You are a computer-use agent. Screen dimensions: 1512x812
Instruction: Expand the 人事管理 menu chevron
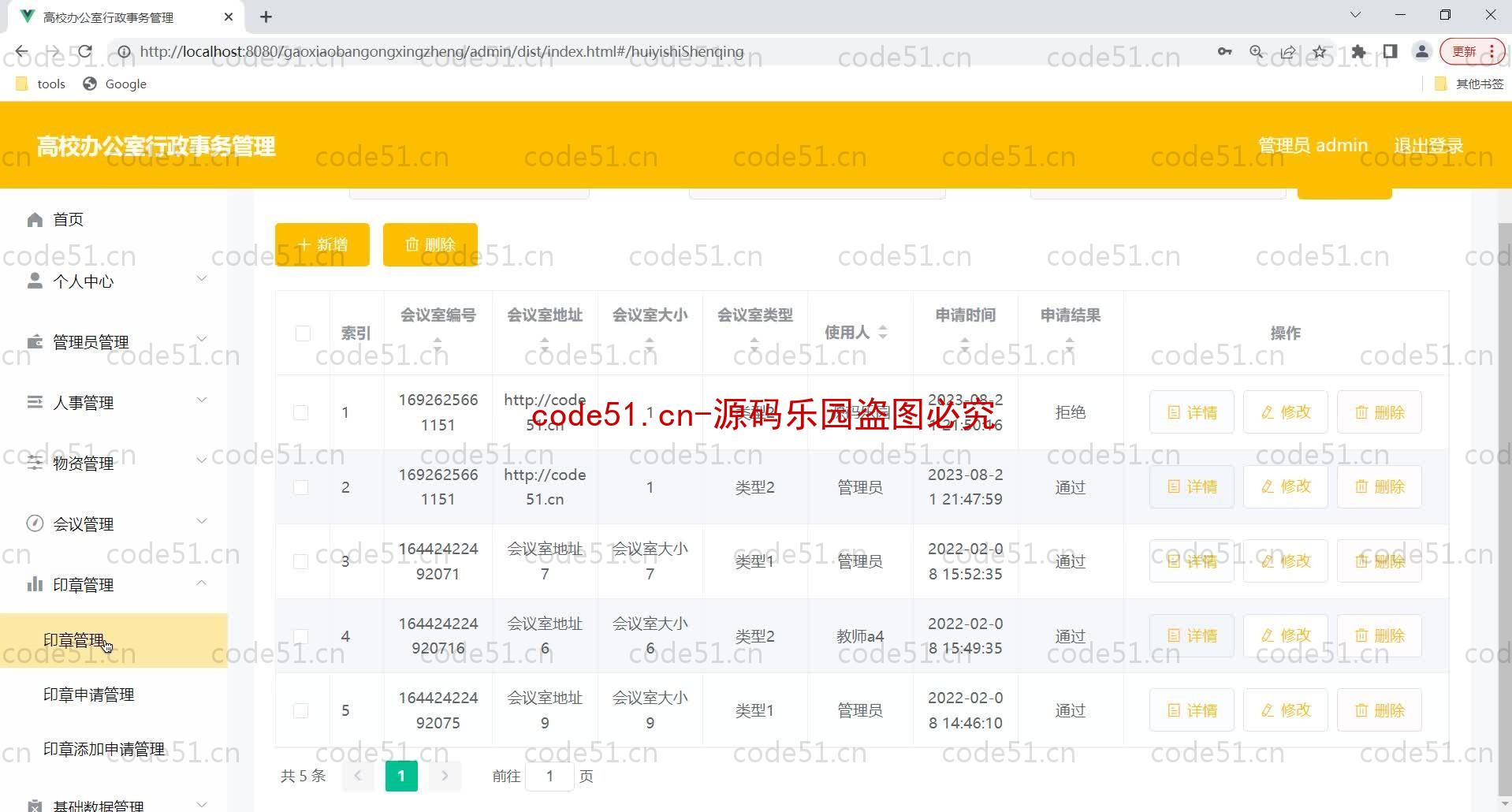click(202, 400)
